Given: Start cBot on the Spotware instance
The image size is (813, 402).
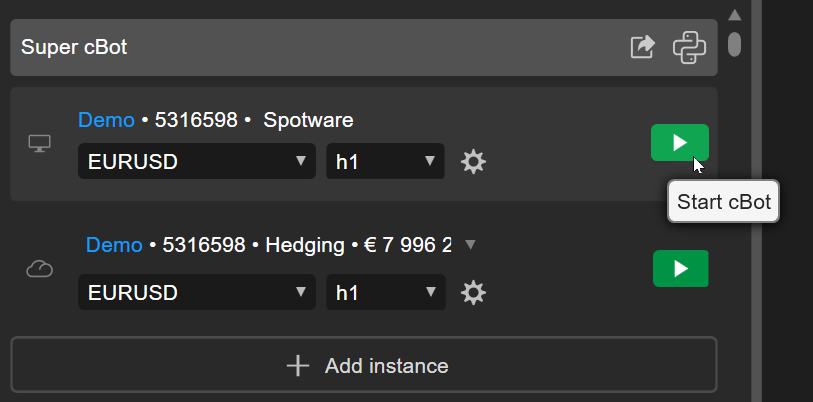Looking at the screenshot, I should [x=679, y=142].
